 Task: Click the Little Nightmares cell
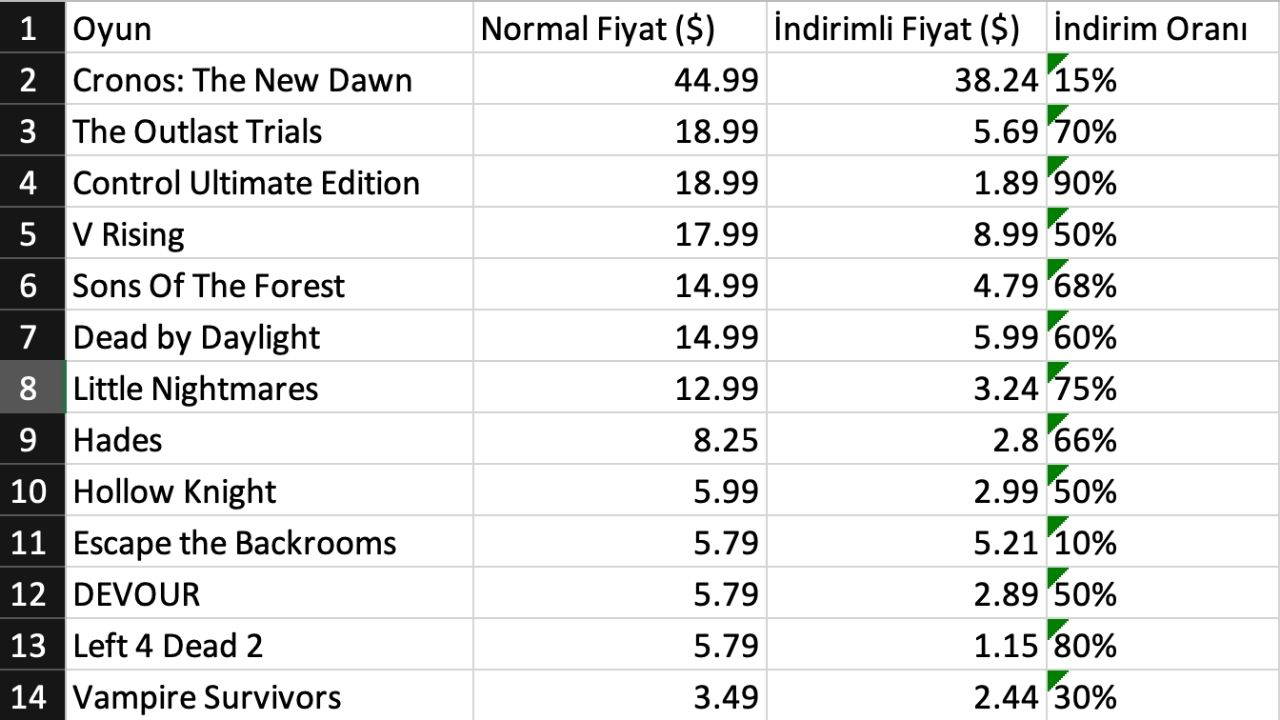(195, 389)
